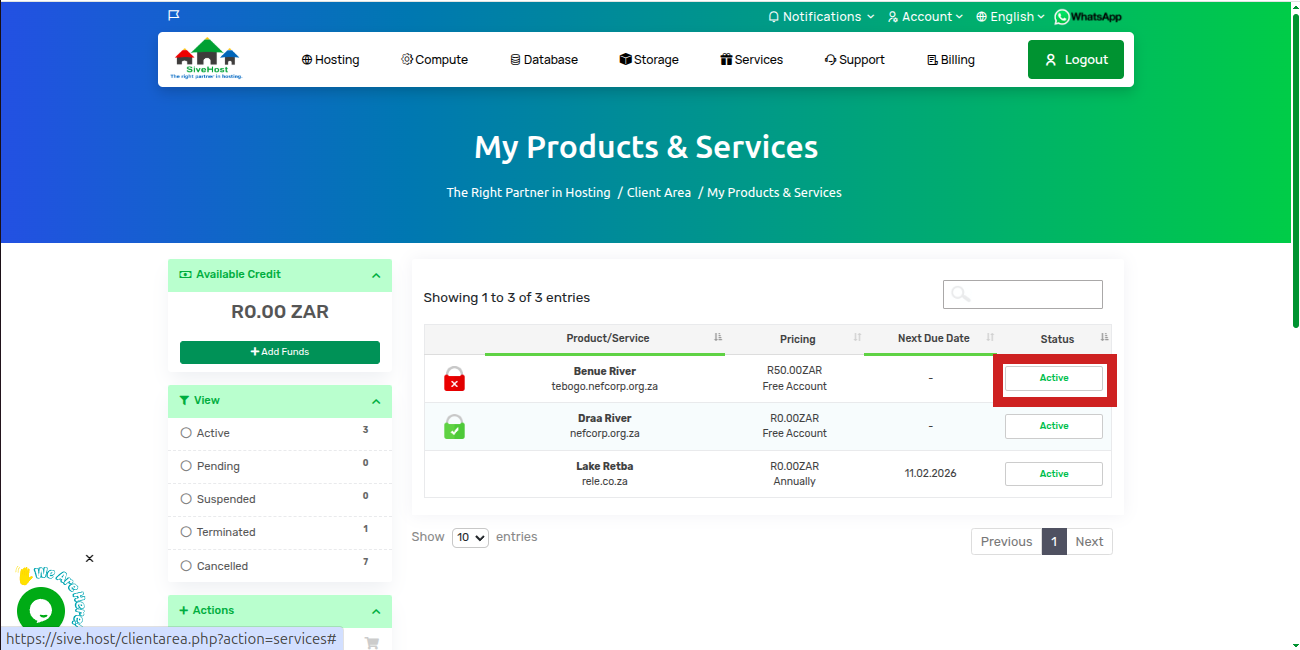Click the green lock icon for Draa River
This screenshot has height=650, width=1300.
point(454,426)
